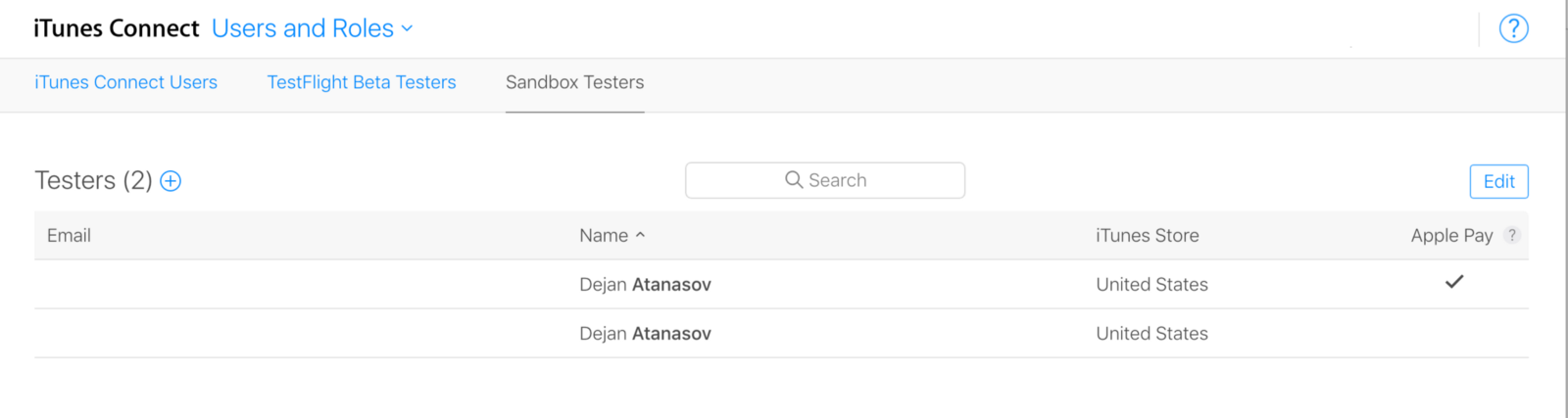Switch to iTunes Connect Users tab
The height and width of the screenshot is (418, 1568).
coord(125,82)
